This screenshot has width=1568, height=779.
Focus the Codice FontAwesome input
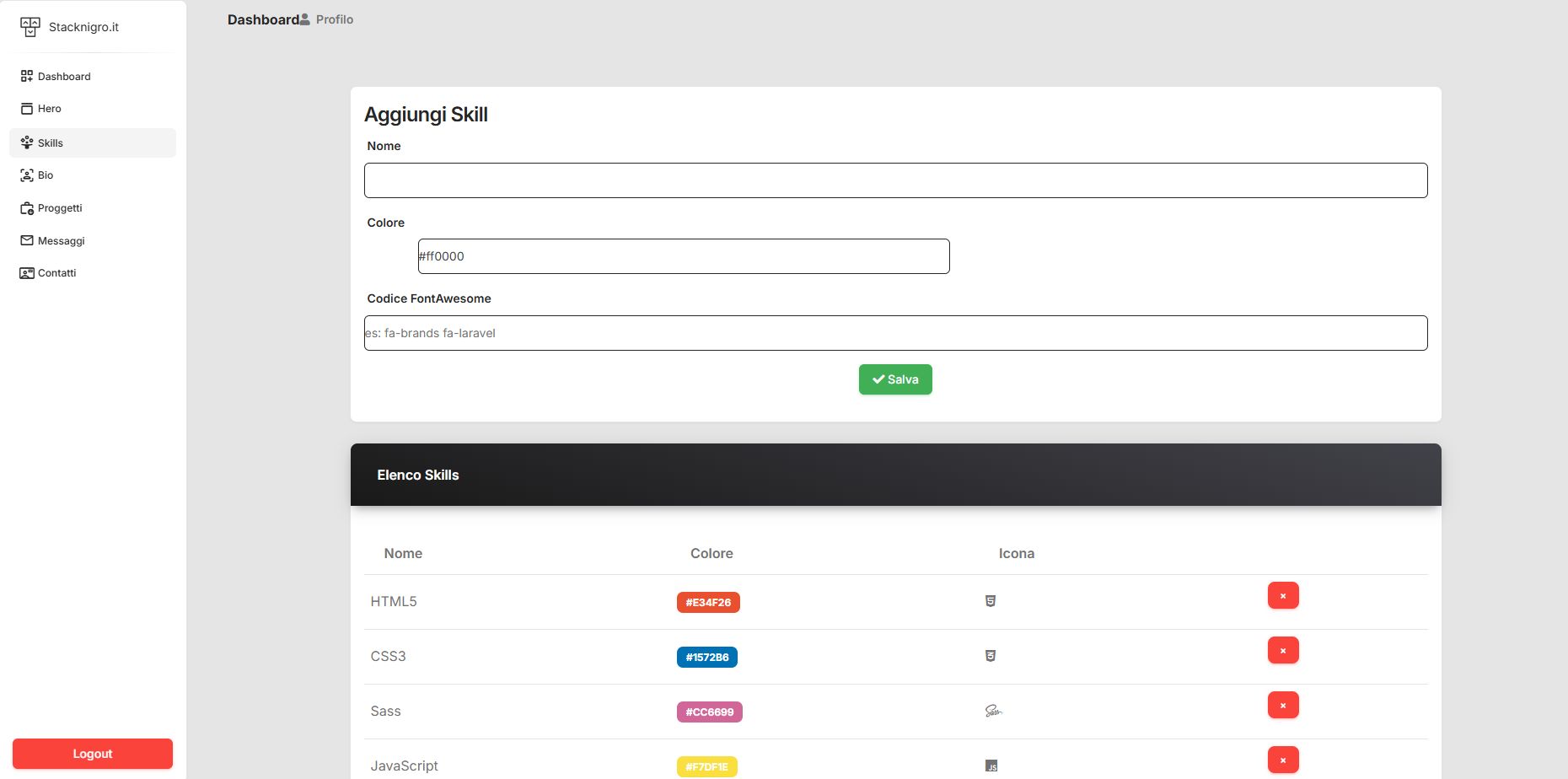(895, 333)
